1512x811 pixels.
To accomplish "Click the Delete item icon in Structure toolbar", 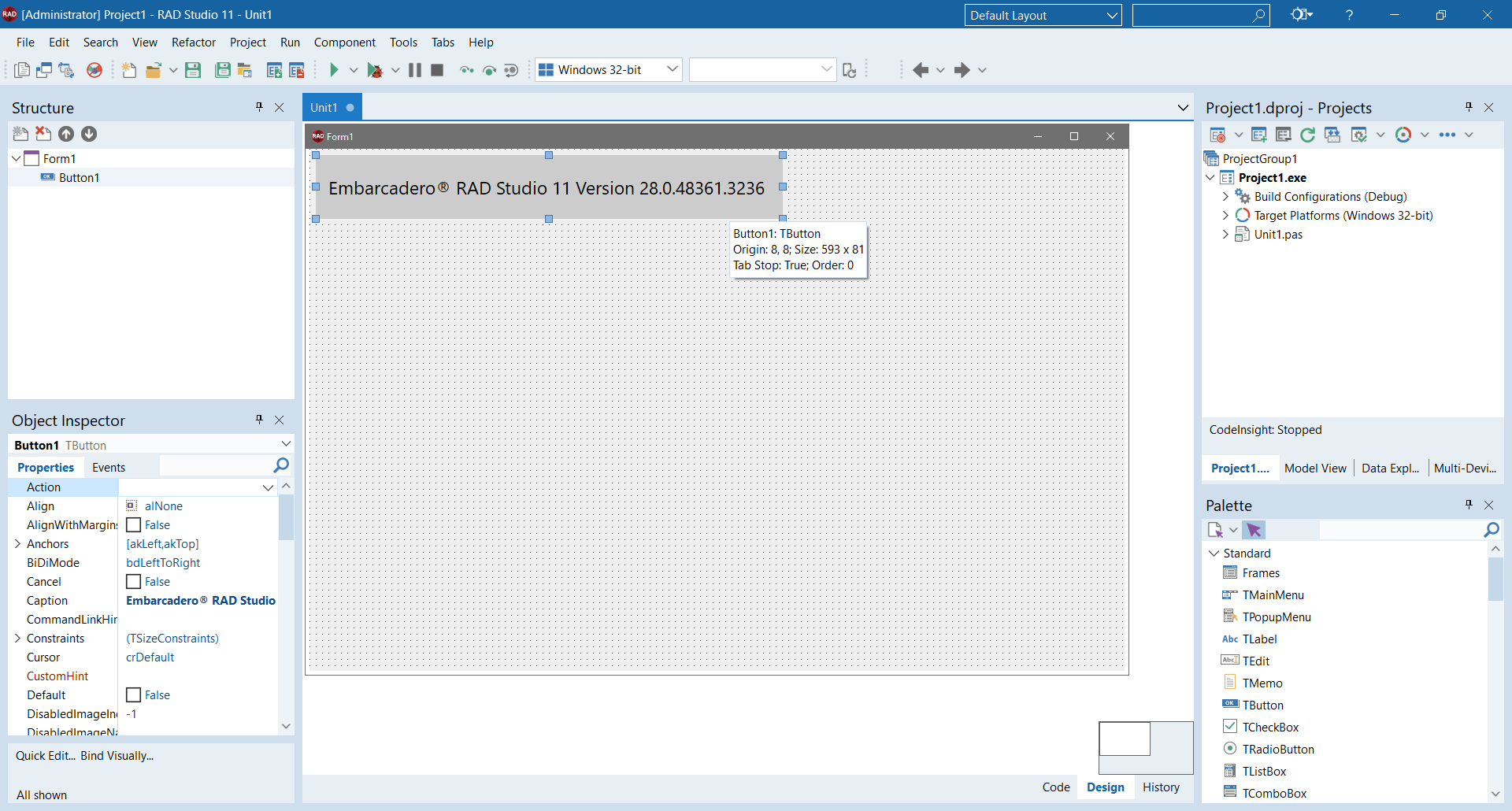I will (43, 134).
